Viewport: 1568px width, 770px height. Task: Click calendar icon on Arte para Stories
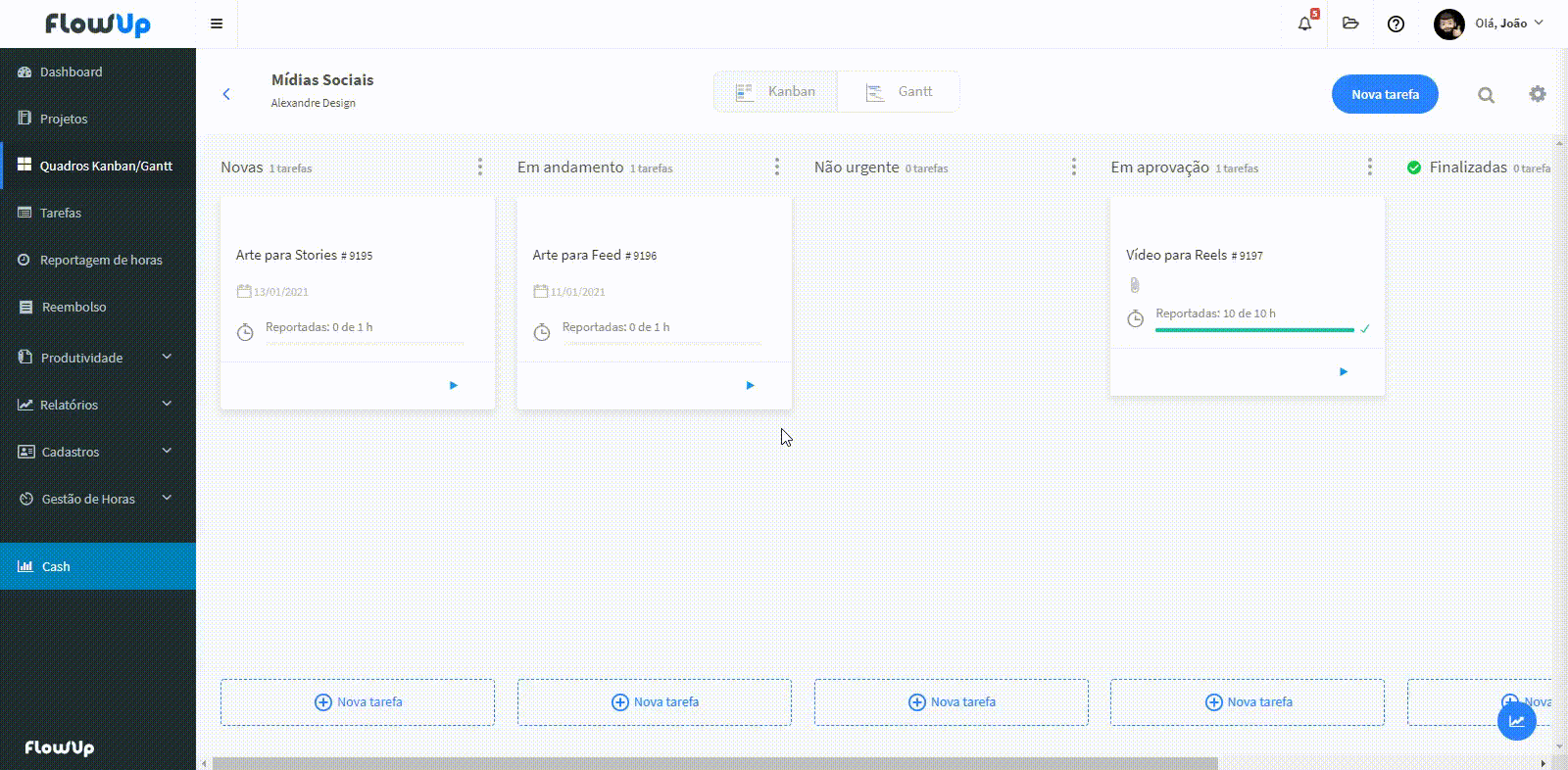click(244, 291)
